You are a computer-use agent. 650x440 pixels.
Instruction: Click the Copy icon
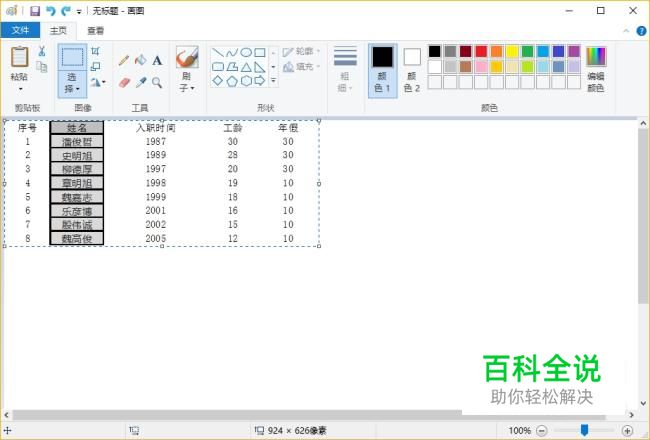coord(41,66)
